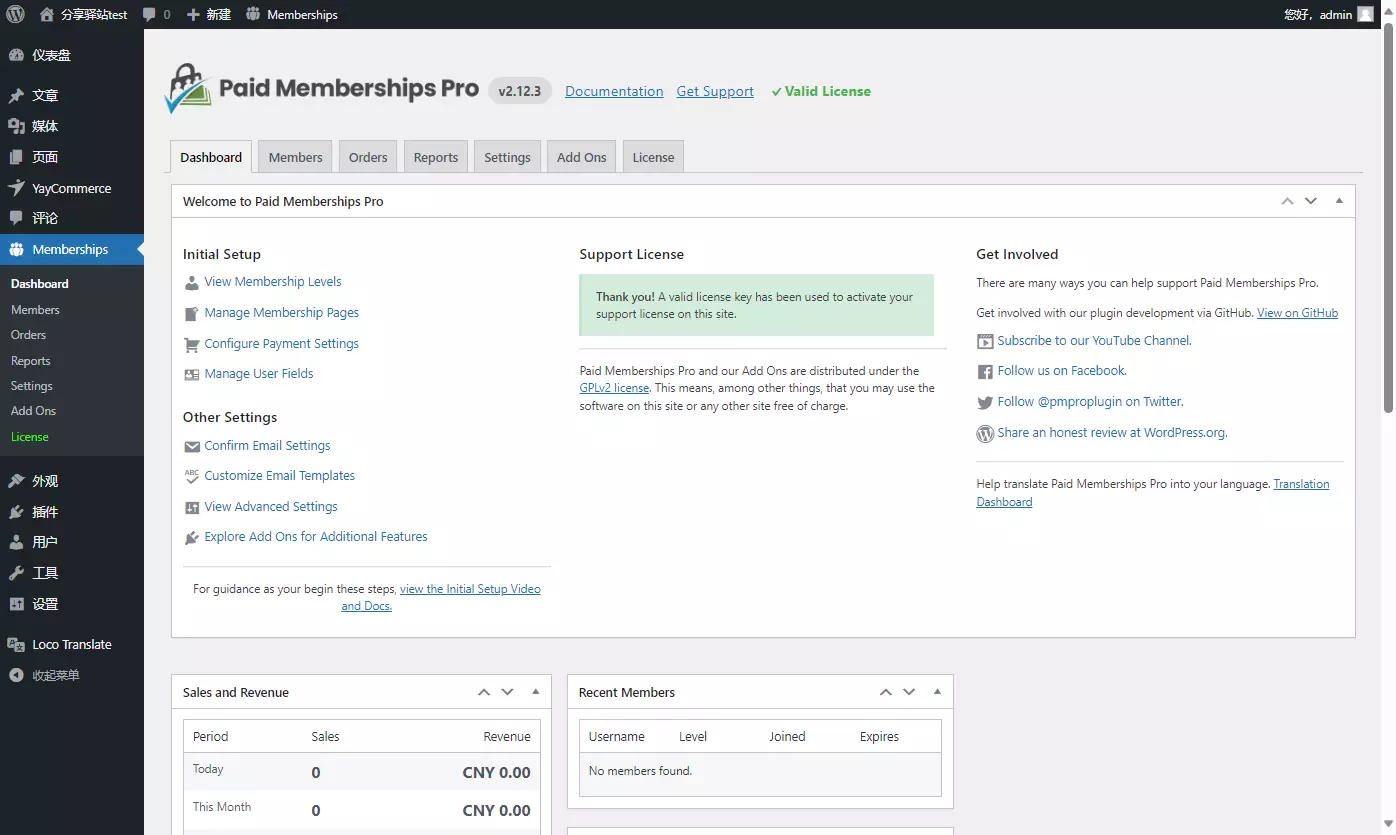Screen dimensions: 1396x835
Task: Open View Advanced Settings link
Action: (271, 507)
